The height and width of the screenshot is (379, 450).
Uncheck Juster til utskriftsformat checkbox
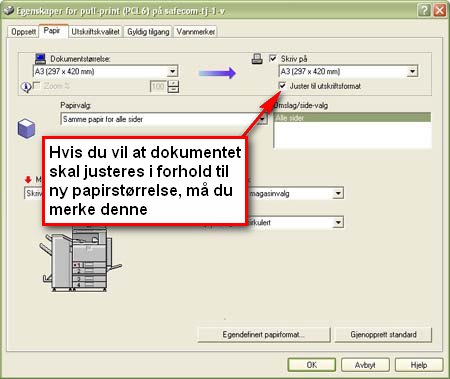282,86
